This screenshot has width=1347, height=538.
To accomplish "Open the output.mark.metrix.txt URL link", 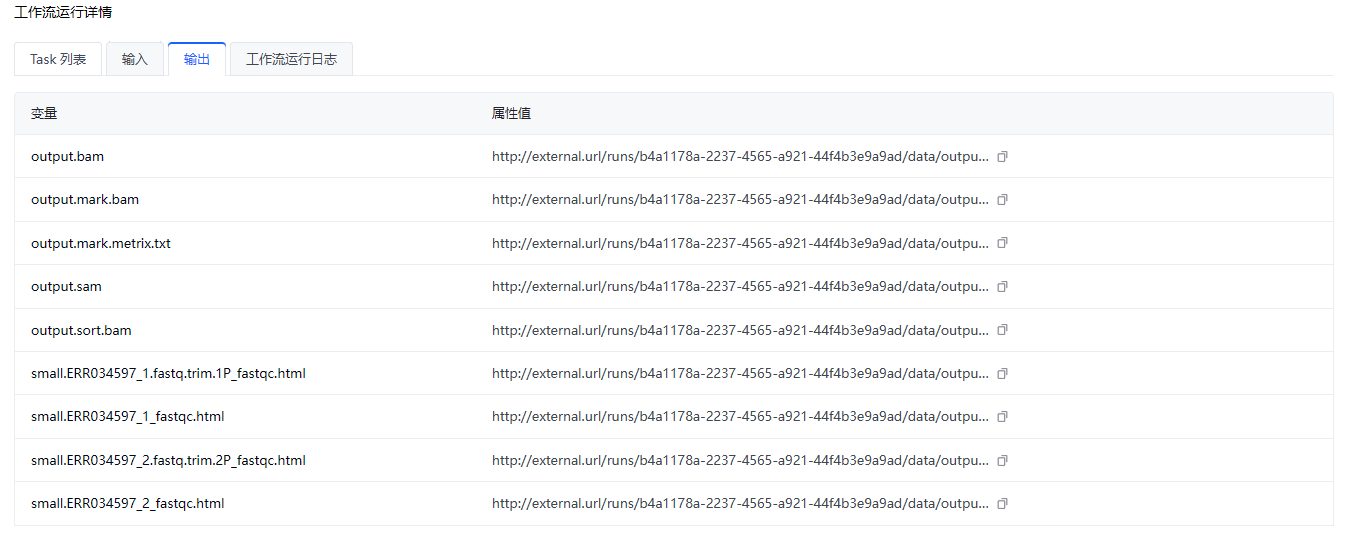I will [740, 243].
